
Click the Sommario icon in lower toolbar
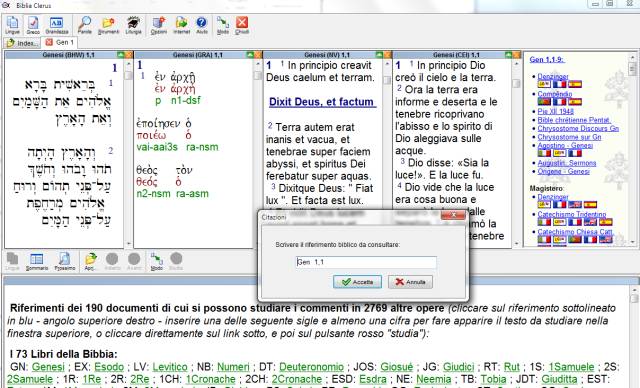(37, 262)
